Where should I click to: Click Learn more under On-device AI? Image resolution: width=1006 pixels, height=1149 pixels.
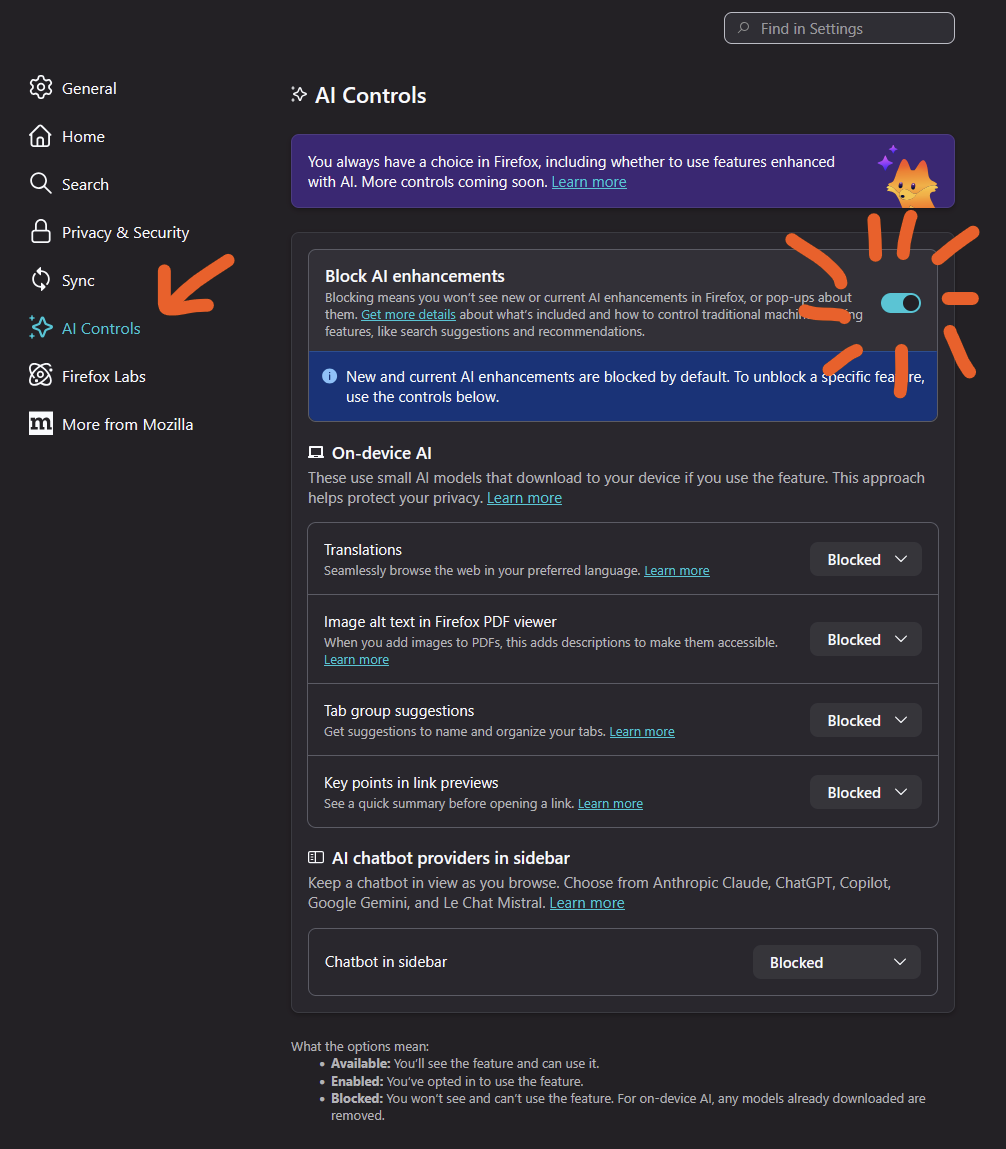(x=524, y=498)
